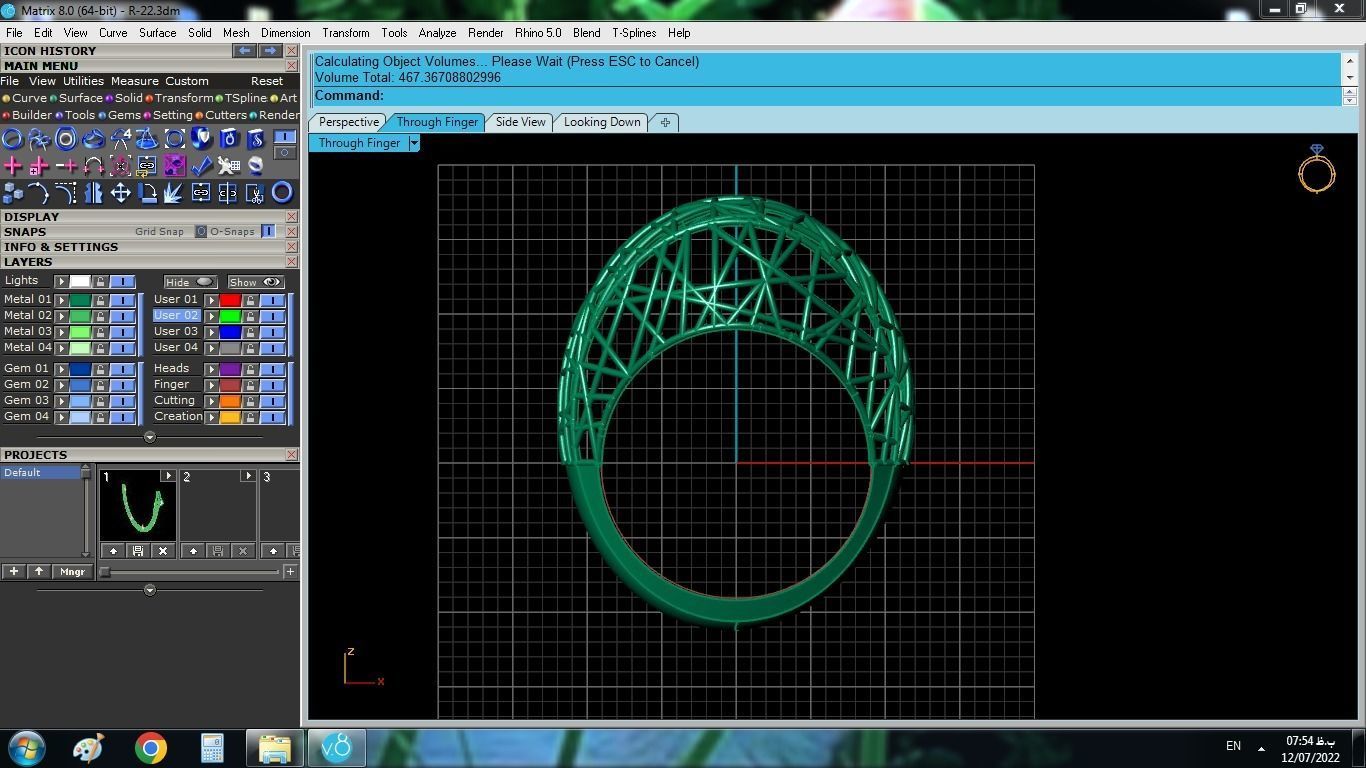
Task: Click the silver ring on stand icon
Action: tap(255, 165)
